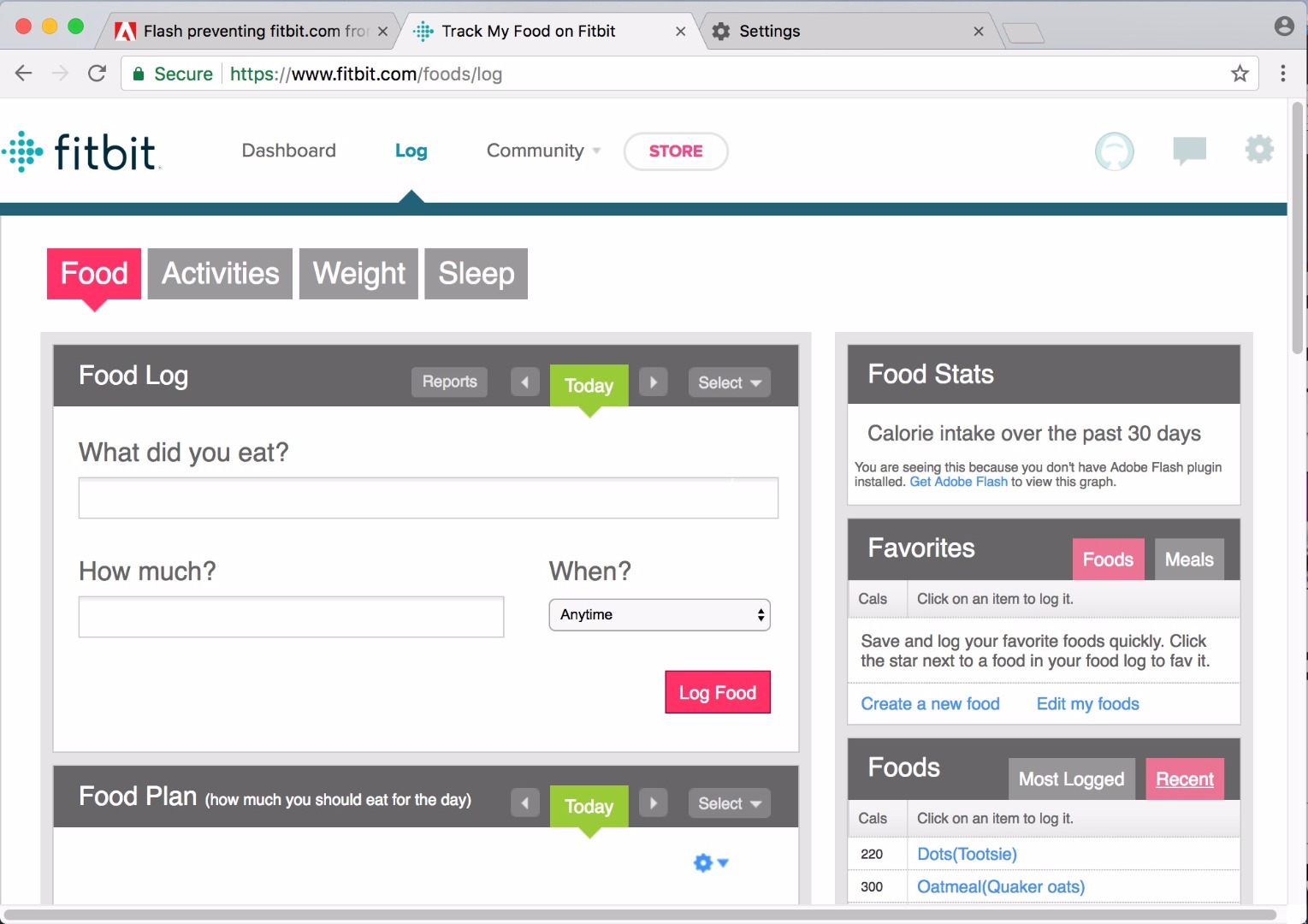
Task: Go to previous day in Food Plan
Action: click(525, 803)
